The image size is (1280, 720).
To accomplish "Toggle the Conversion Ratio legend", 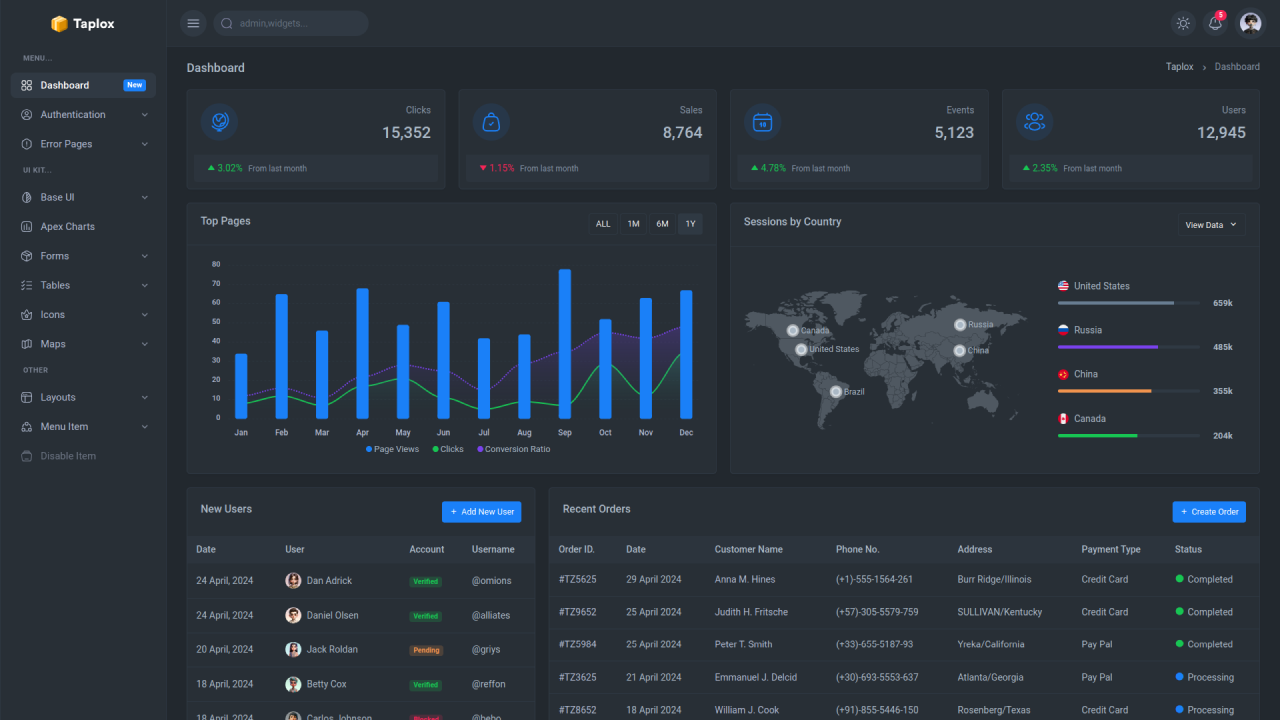I will (x=513, y=449).
